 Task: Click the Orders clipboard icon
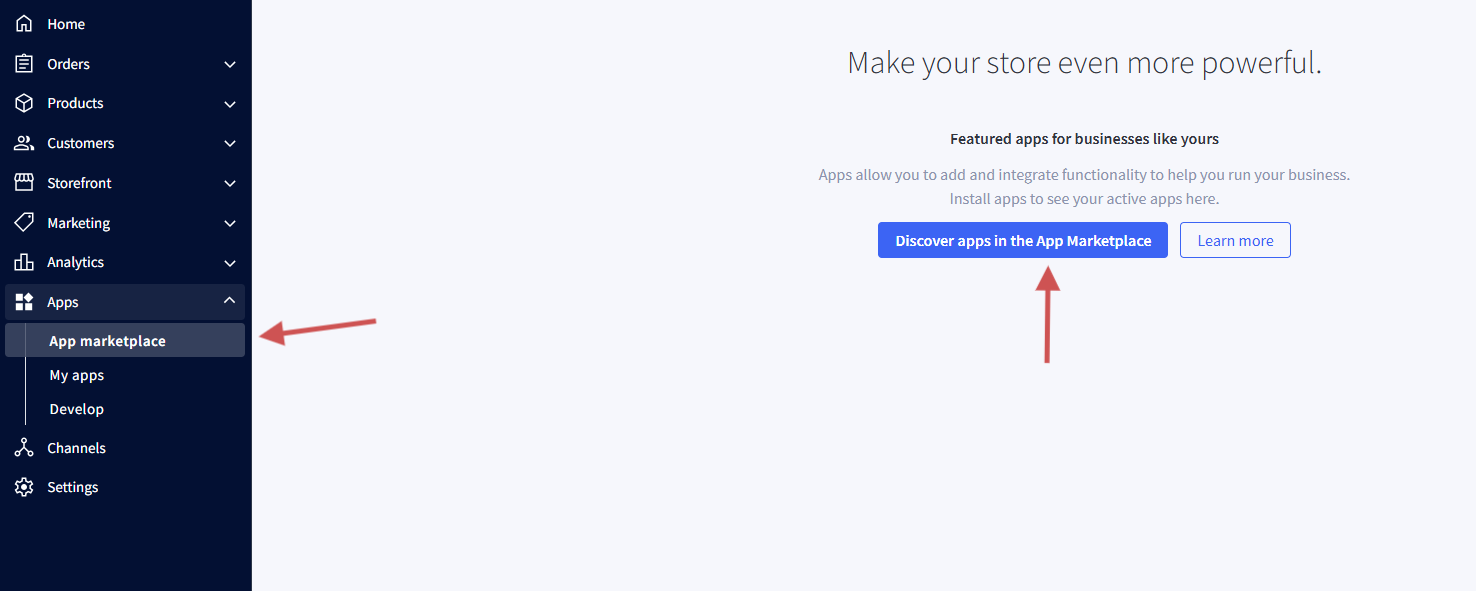point(24,64)
